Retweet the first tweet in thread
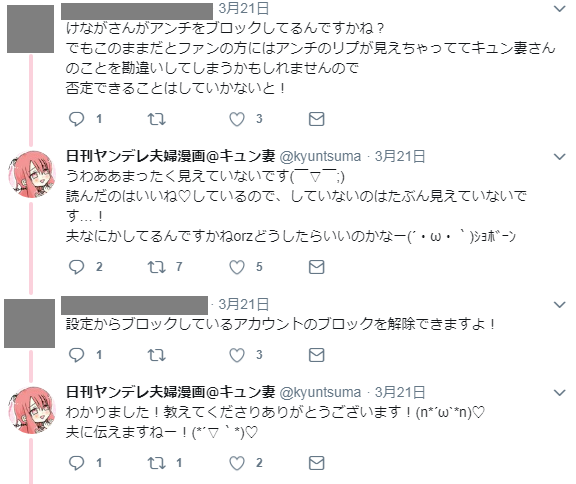Screen dimensions: 576x484 156,119
